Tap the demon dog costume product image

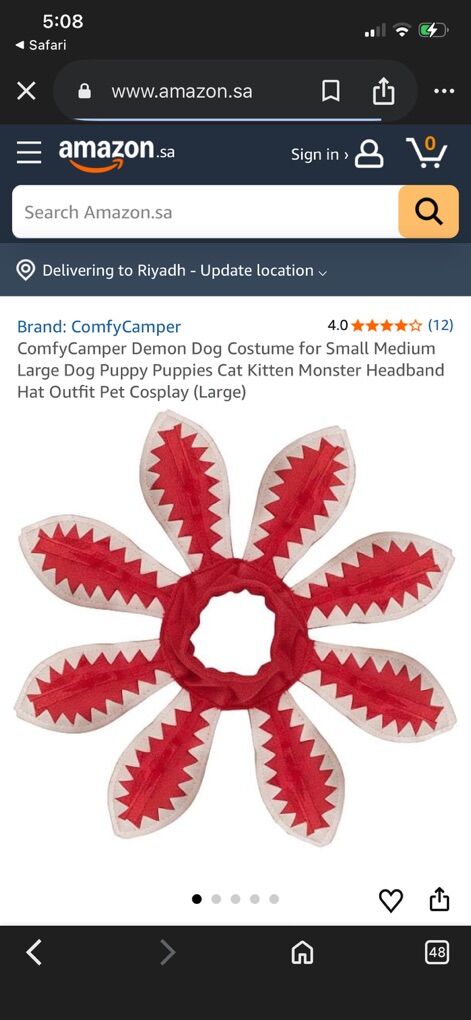(x=235, y=628)
